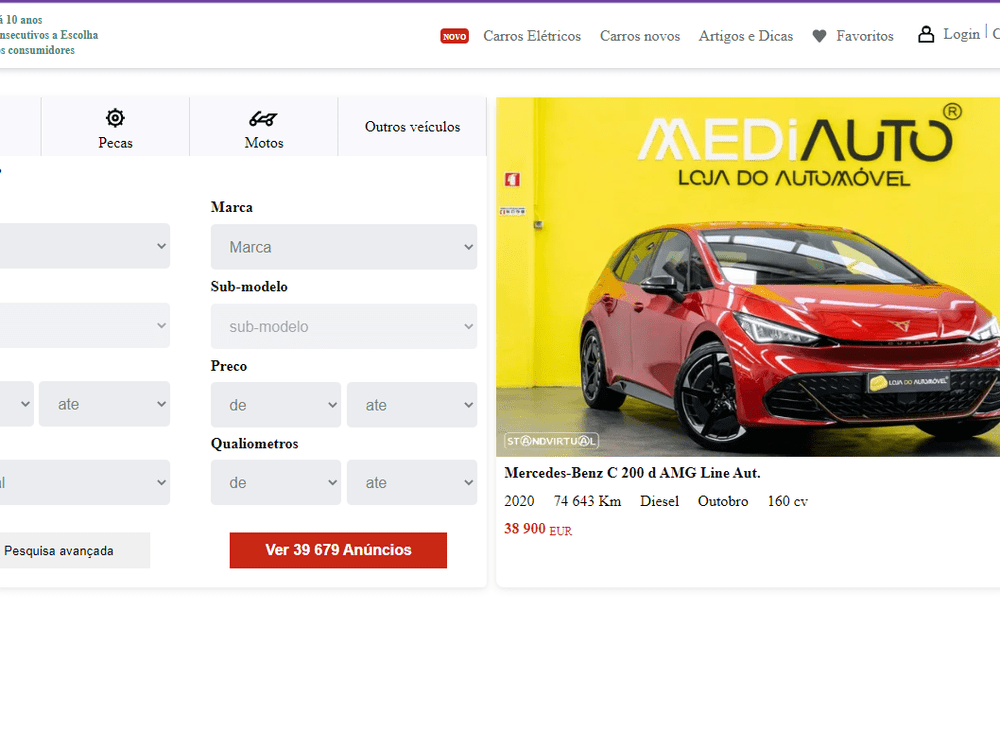Image resolution: width=1000 pixels, height=750 pixels.
Task: Click the heart icon next to Favoritos
Action: 820,36
